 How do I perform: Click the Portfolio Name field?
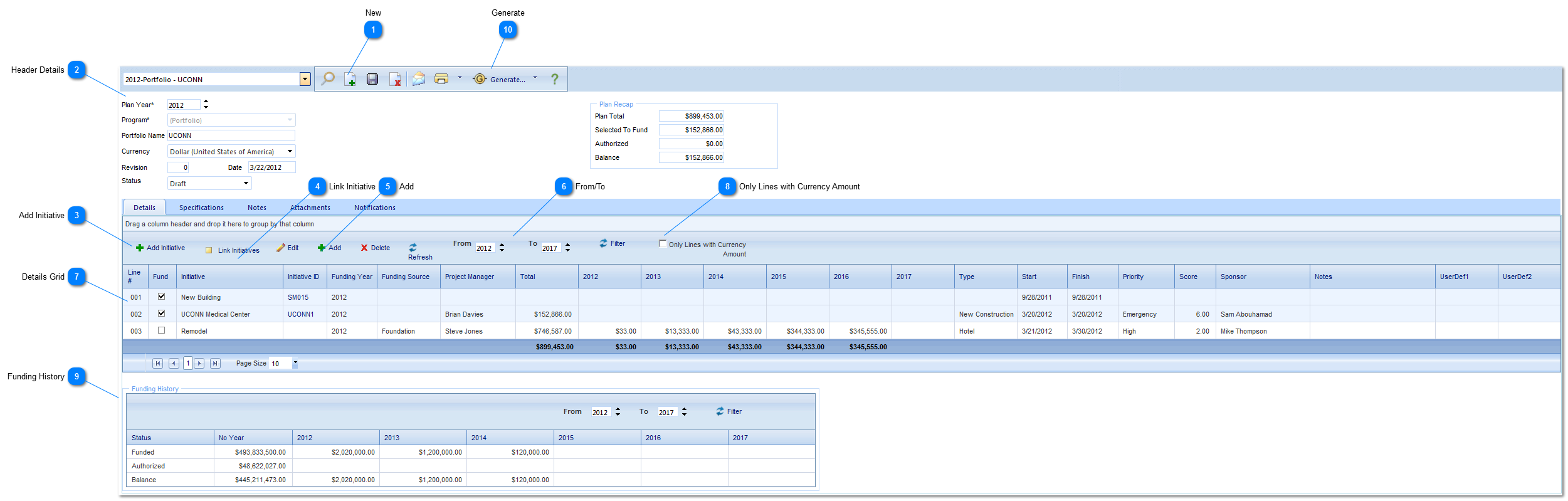pos(231,135)
